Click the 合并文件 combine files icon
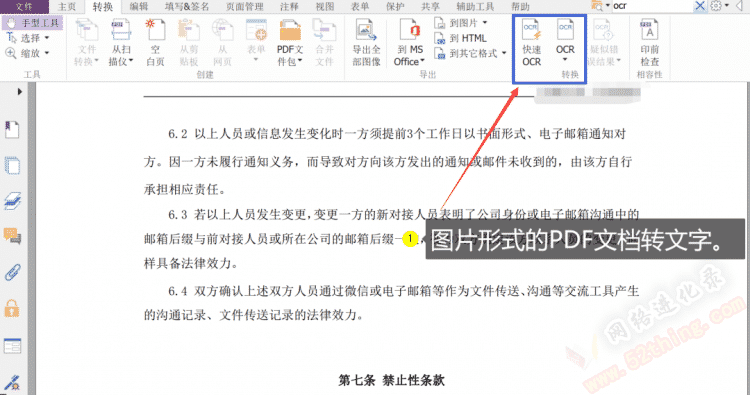The image size is (750, 395). click(x=324, y=30)
